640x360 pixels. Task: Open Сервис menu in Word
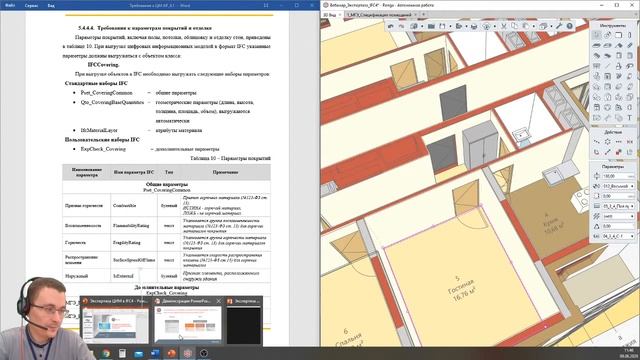pos(31,6)
